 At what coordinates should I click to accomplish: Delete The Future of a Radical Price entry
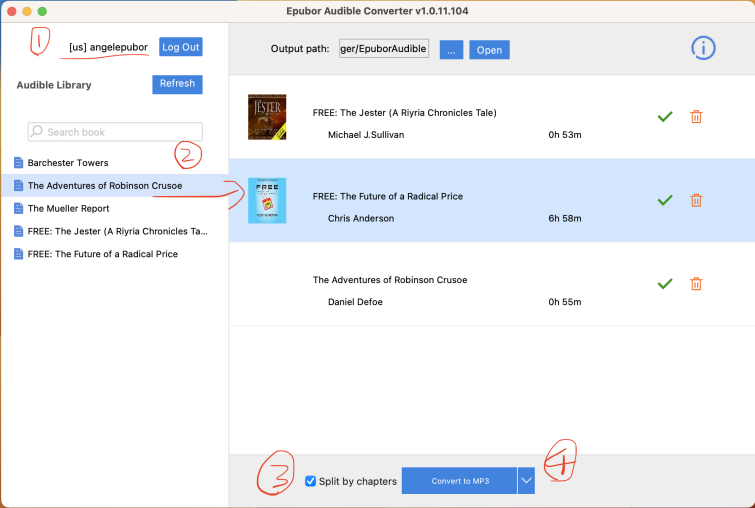(696, 200)
